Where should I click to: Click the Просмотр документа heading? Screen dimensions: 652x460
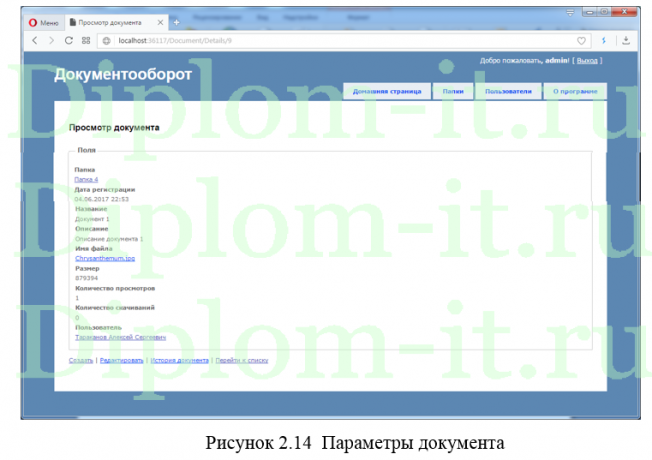114,128
